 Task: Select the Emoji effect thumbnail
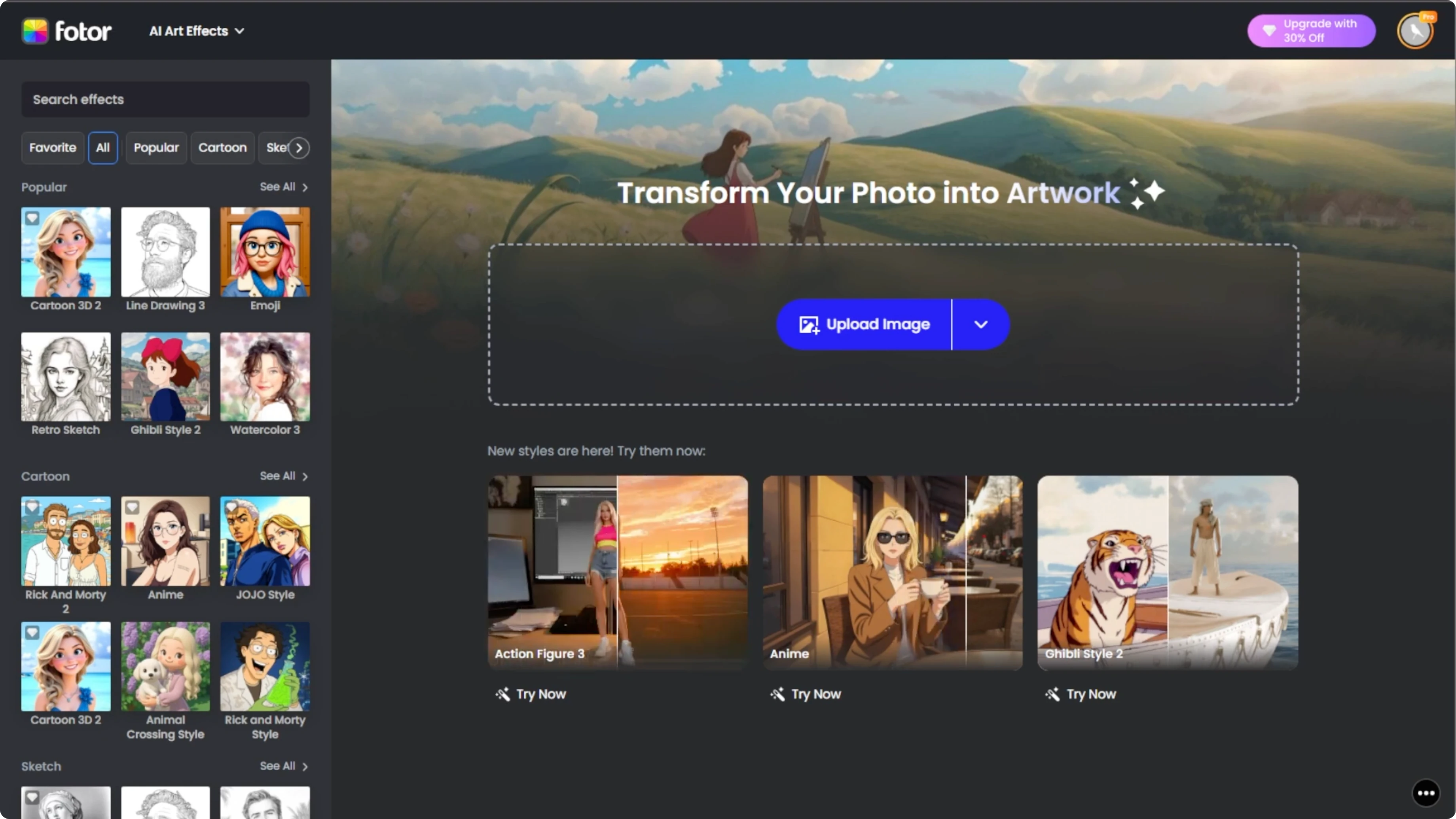(x=265, y=252)
